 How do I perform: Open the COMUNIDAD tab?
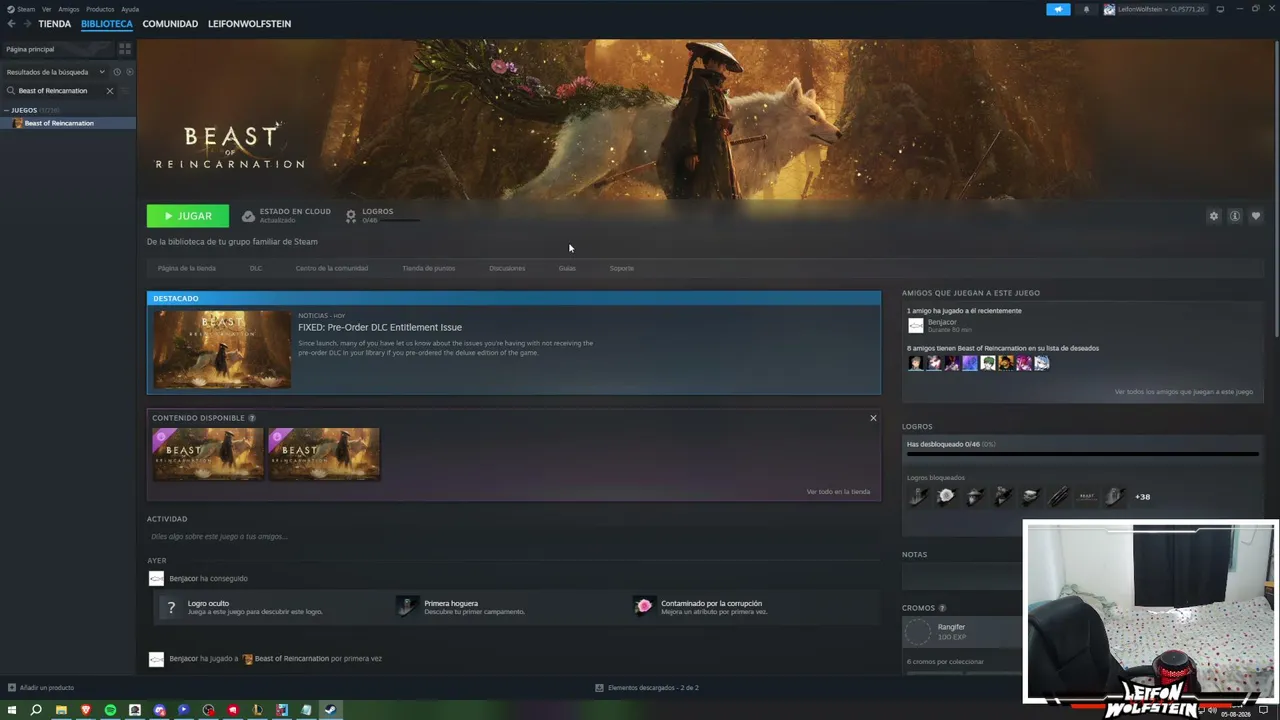[170, 24]
